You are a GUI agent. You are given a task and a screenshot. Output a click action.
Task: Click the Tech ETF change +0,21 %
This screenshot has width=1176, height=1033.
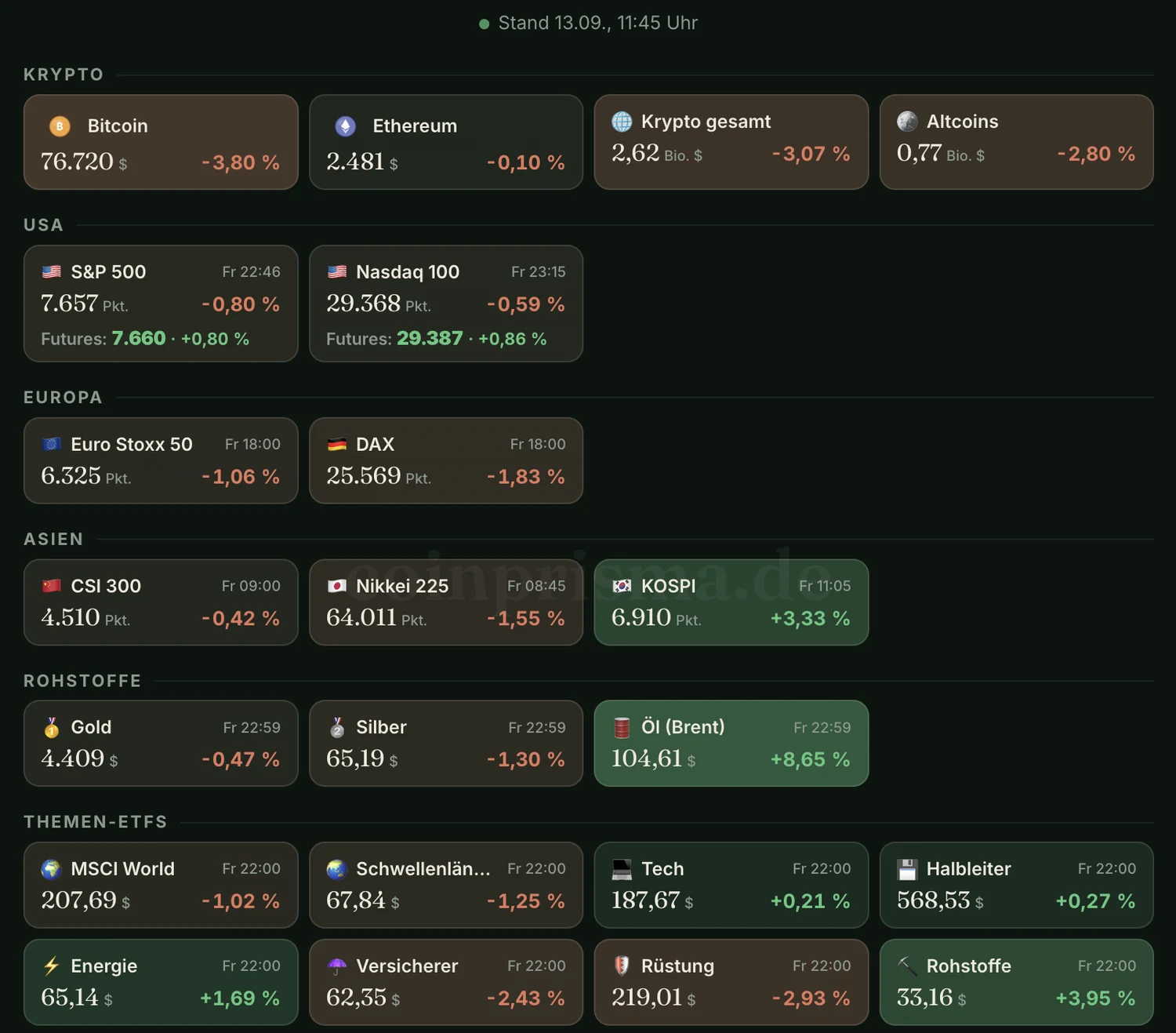pos(811,901)
